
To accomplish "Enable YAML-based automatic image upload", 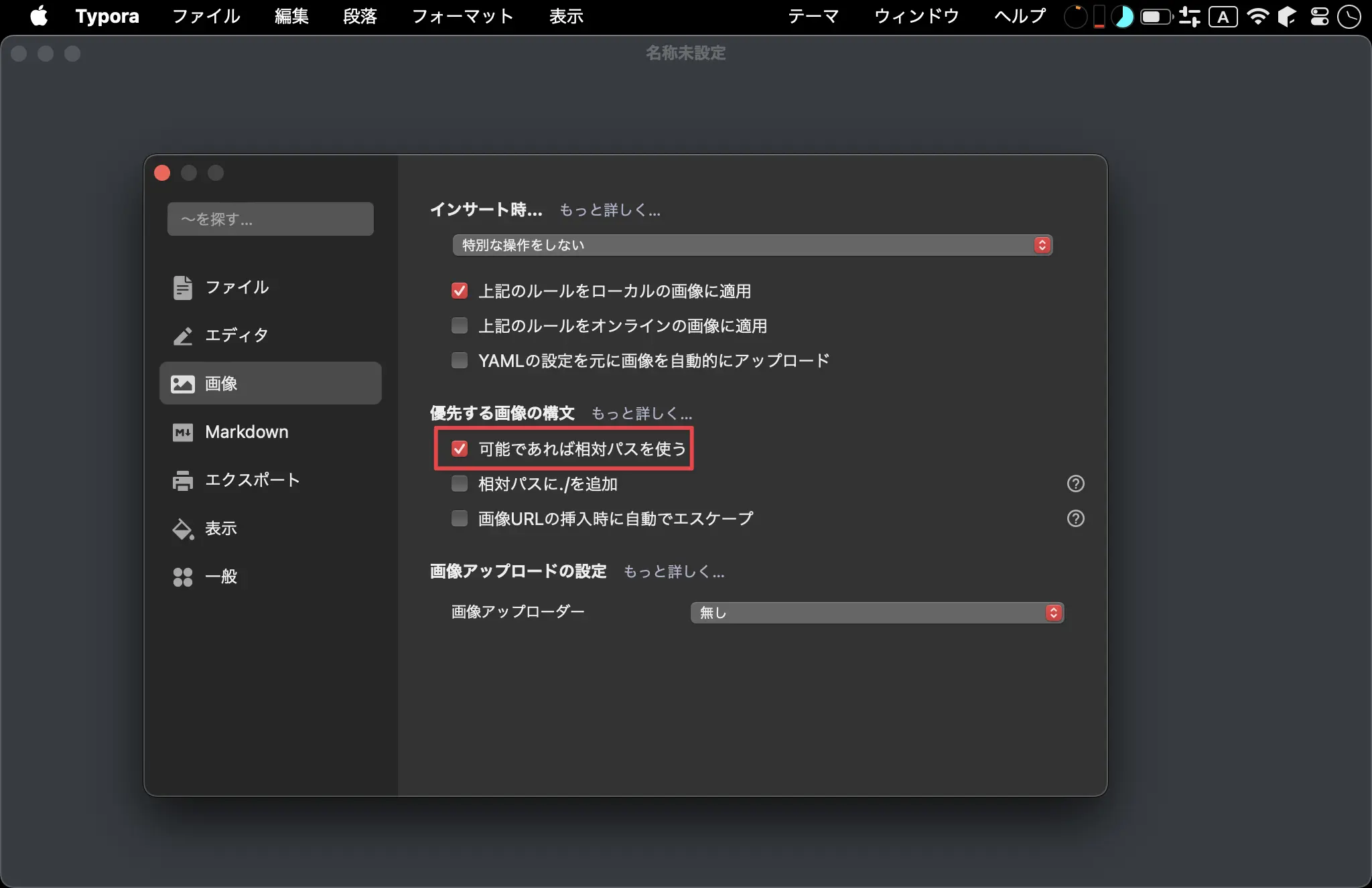I will tap(460, 360).
